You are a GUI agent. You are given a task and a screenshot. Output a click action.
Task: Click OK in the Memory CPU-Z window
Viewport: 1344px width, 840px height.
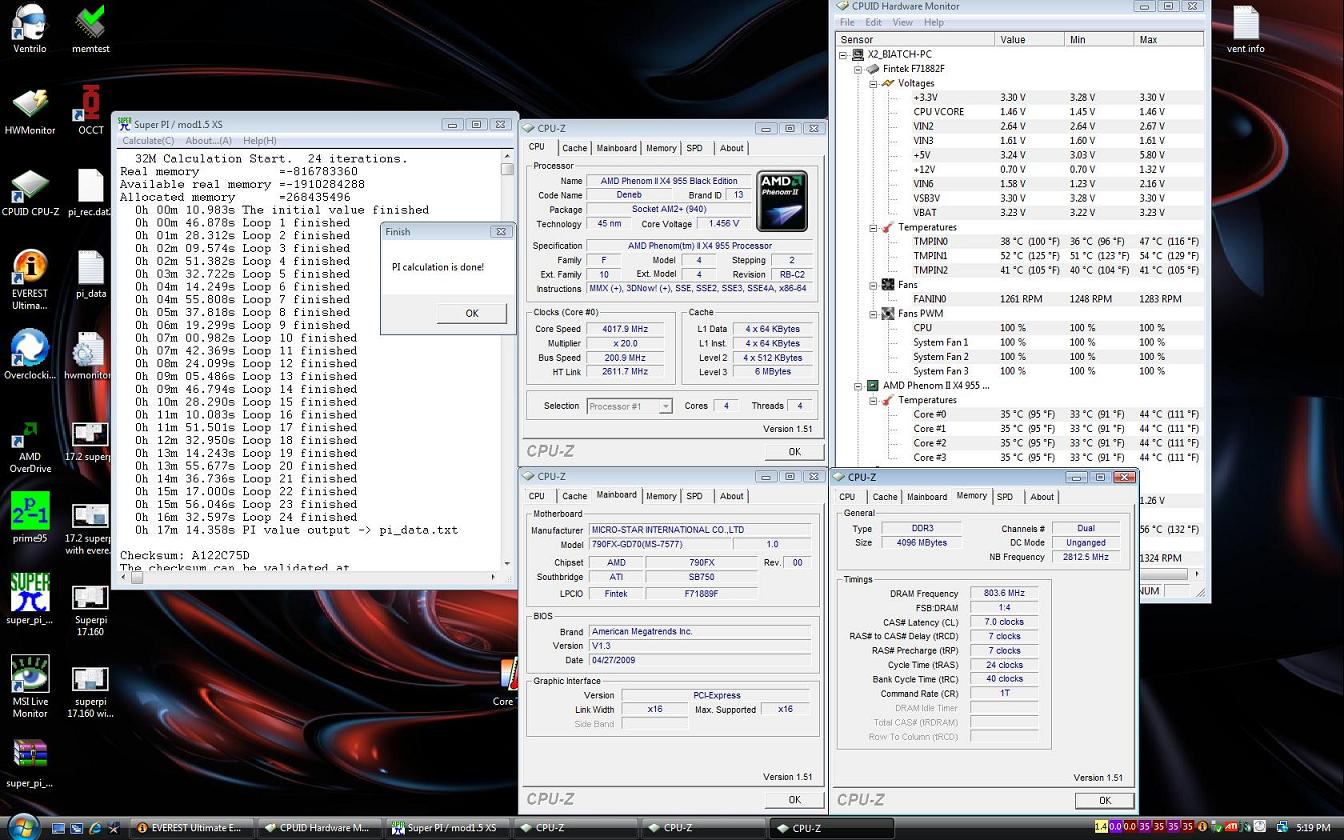tap(1105, 800)
